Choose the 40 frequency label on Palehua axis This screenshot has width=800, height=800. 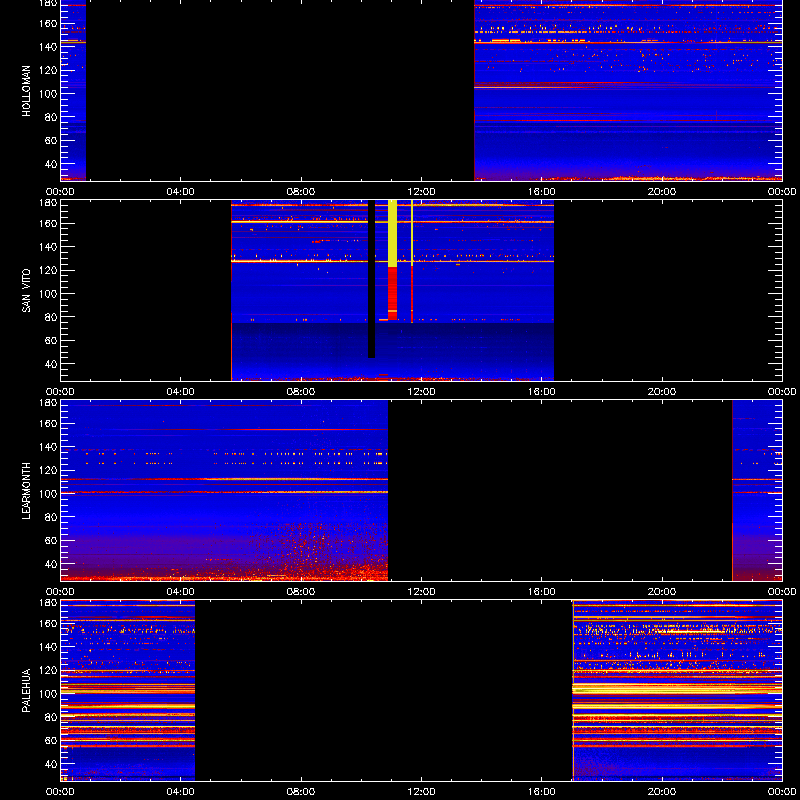(x=51, y=764)
